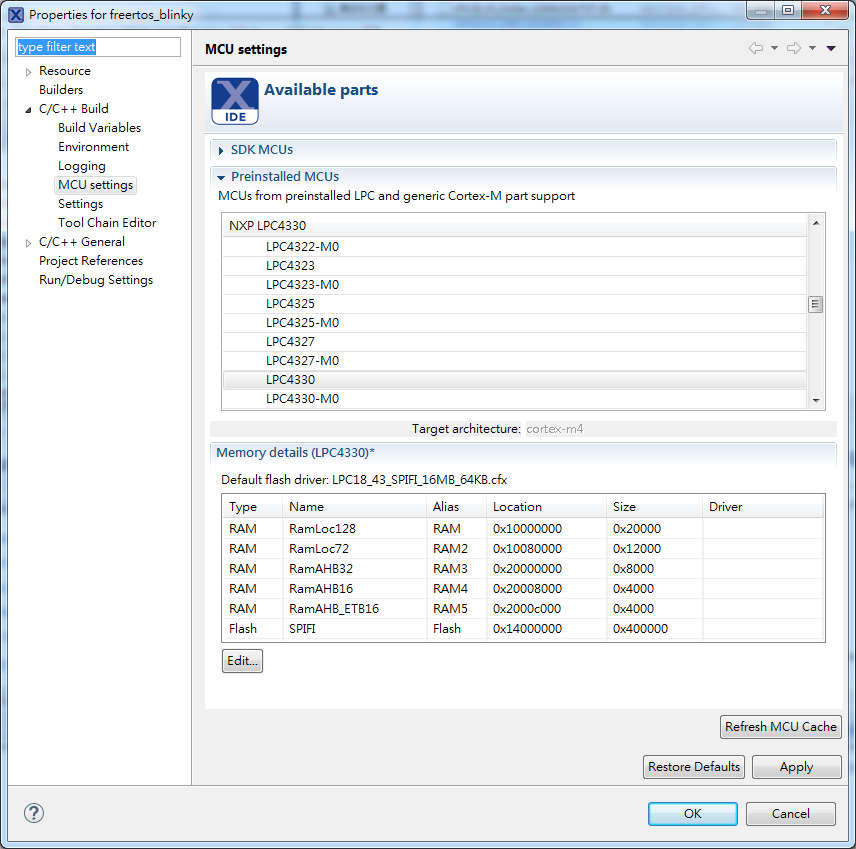Collapse the Preinstalled MCUs section
The image size is (856, 849).
tap(221, 177)
